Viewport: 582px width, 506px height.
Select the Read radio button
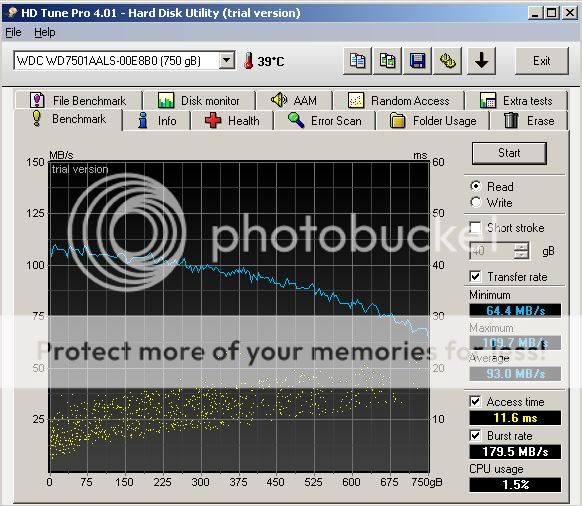click(x=476, y=186)
